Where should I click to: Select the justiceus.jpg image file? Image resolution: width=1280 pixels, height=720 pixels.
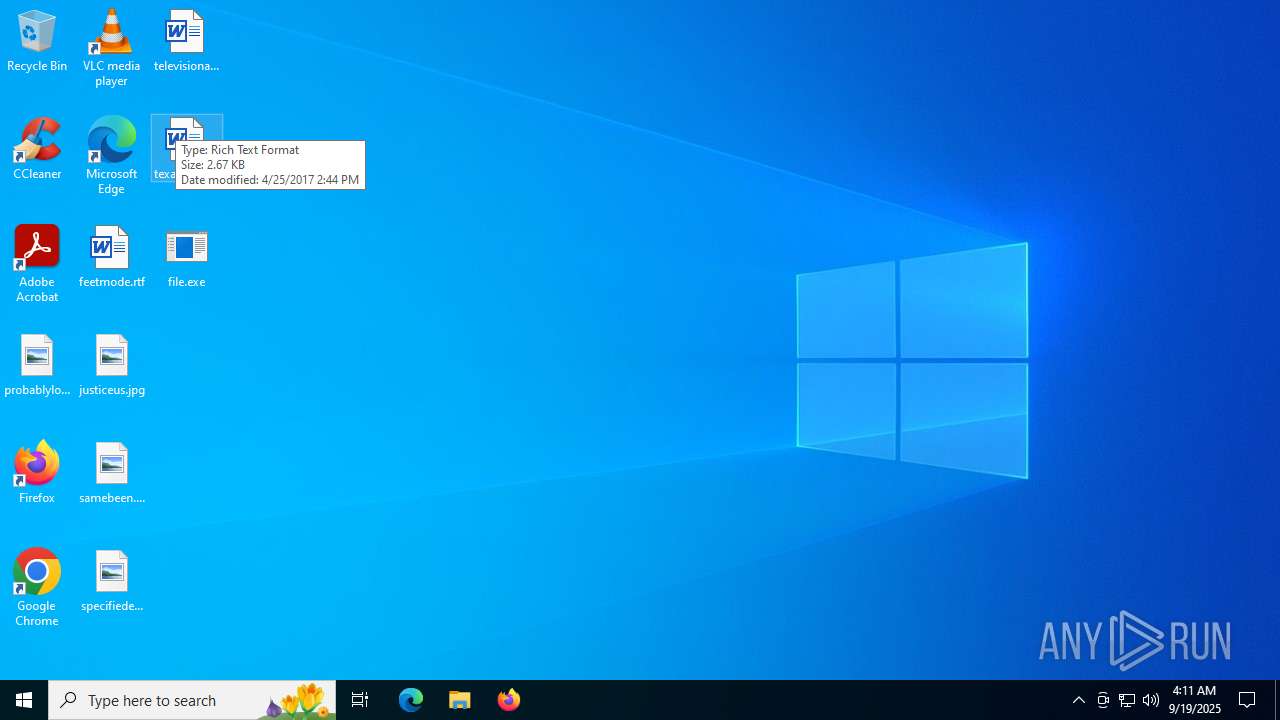[111, 366]
